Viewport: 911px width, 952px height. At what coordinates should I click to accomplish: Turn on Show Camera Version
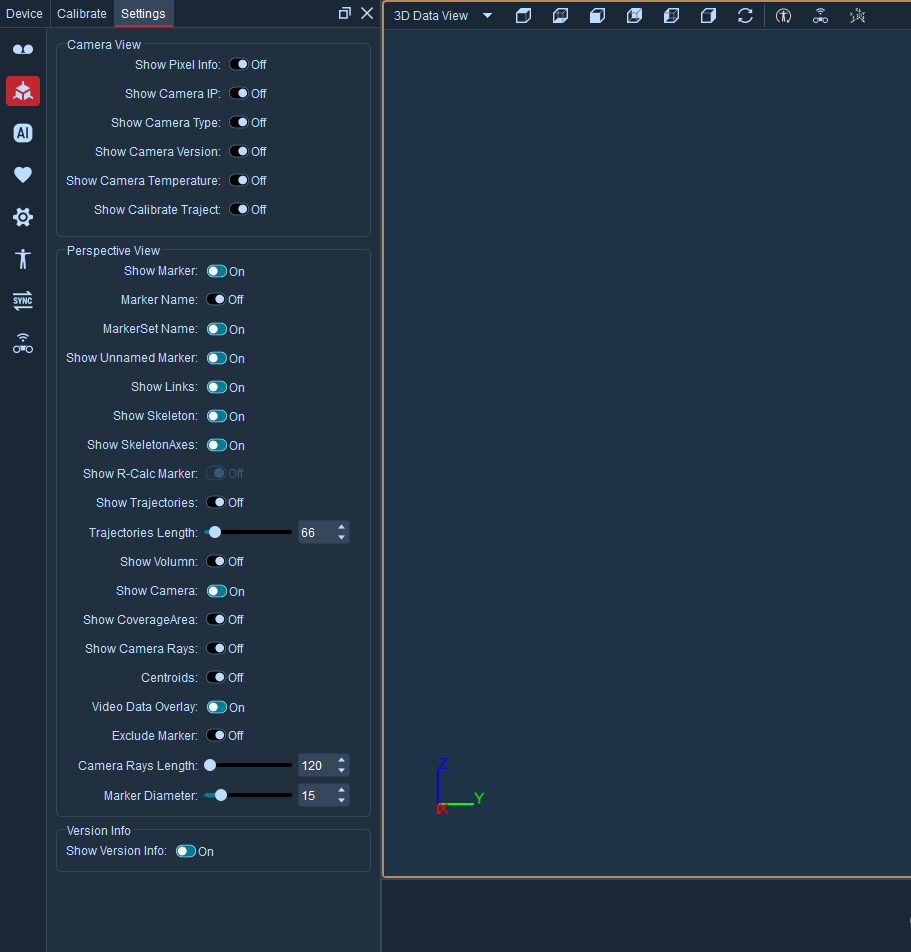point(239,152)
